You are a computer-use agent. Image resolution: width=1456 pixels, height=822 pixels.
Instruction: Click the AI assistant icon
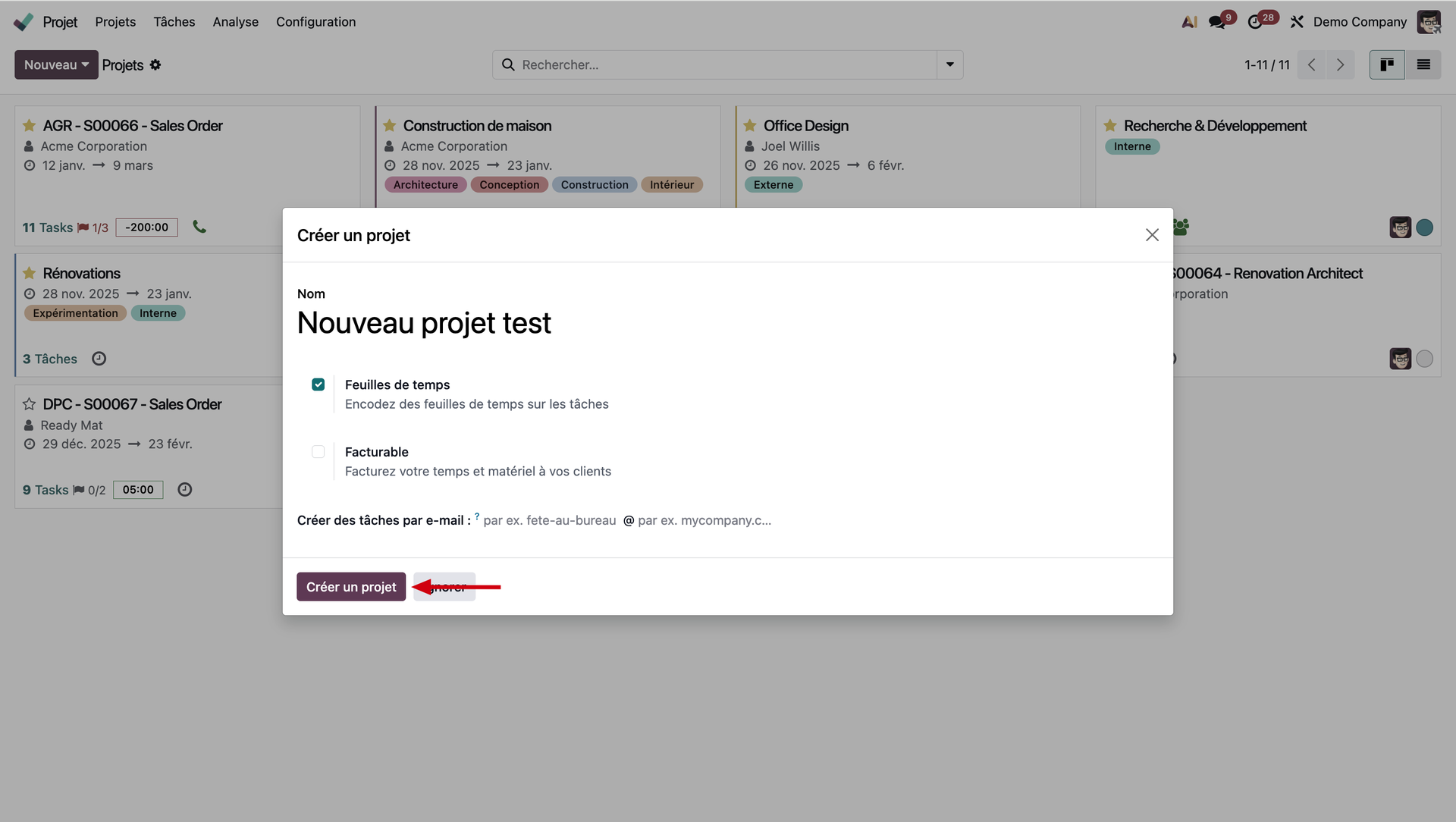pyautogui.click(x=1188, y=22)
